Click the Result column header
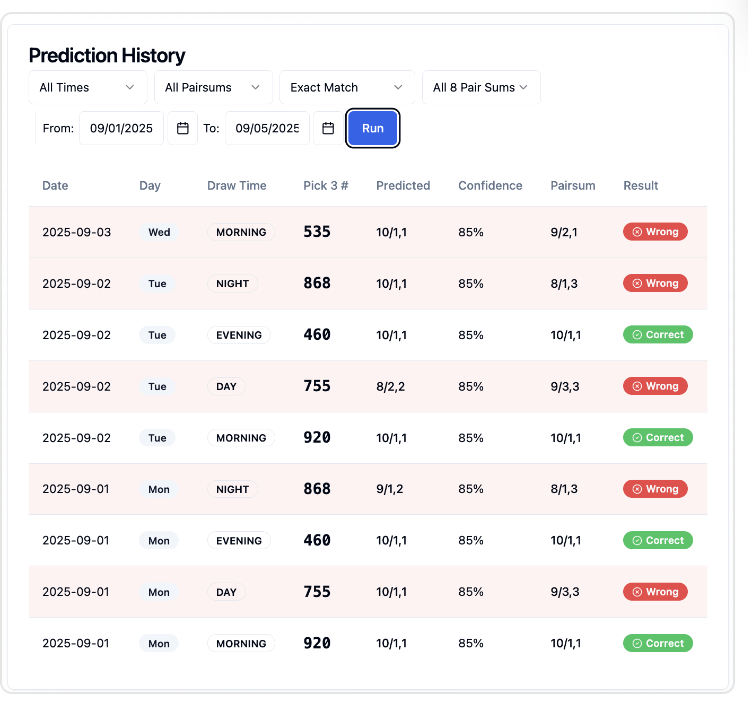Viewport: 748px width, 702px height. (x=640, y=185)
